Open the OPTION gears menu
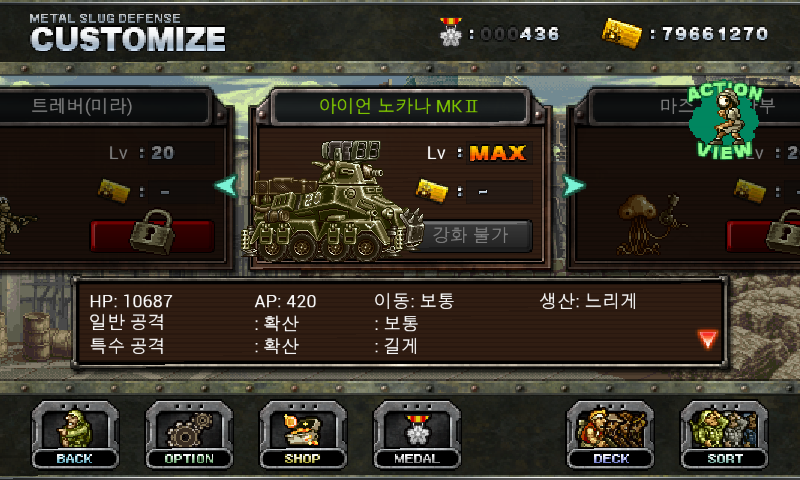Screen dimensions: 800x480 click(x=189, y=435)
